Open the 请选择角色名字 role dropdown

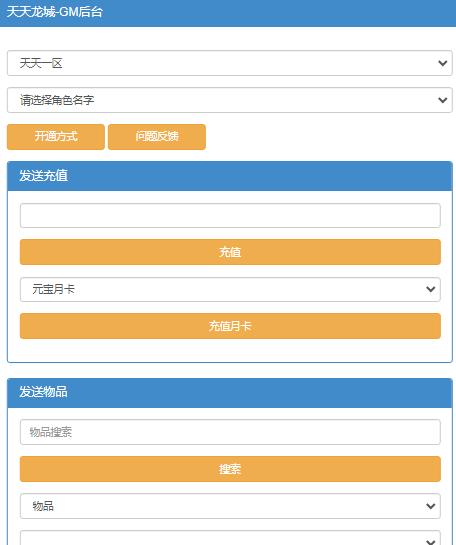tap(230, 100)
